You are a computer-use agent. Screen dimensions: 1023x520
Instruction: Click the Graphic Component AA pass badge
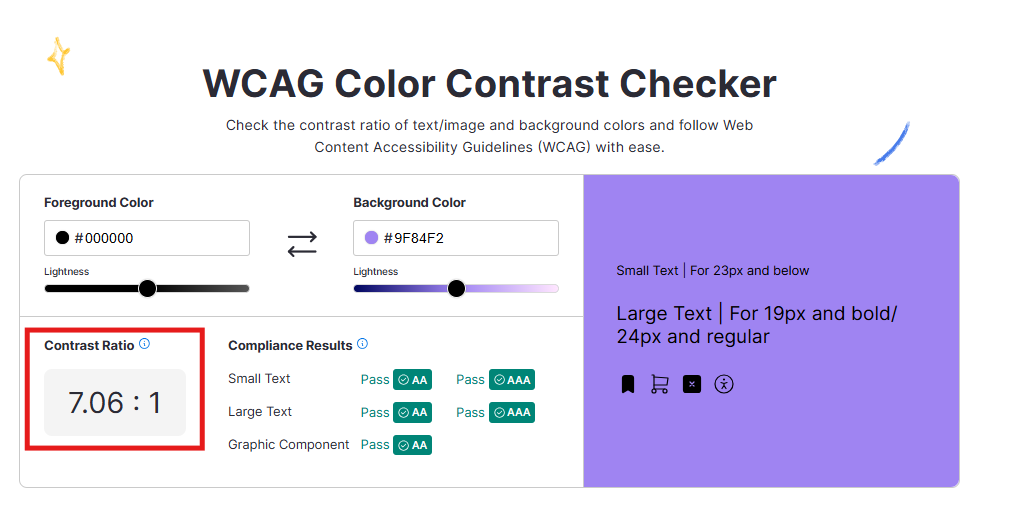point(412,445)
